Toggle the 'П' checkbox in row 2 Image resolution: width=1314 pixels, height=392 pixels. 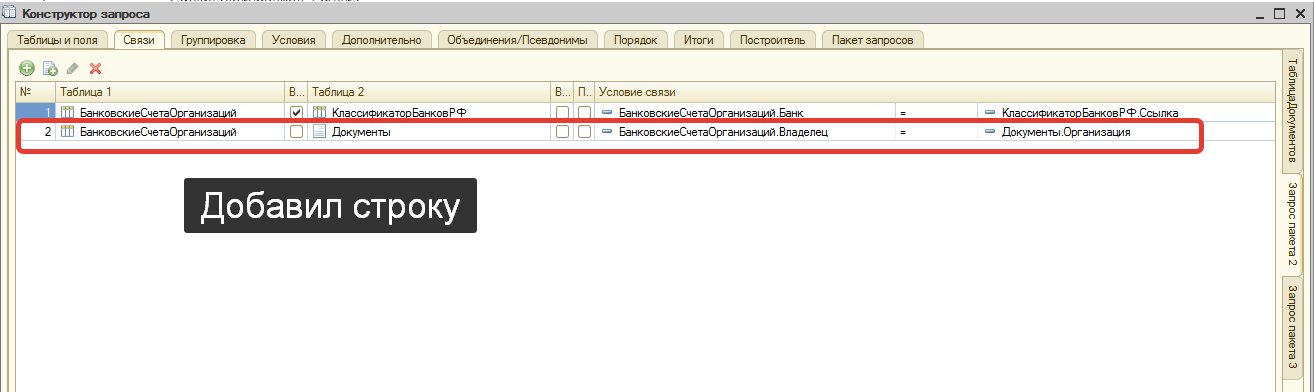584,132
